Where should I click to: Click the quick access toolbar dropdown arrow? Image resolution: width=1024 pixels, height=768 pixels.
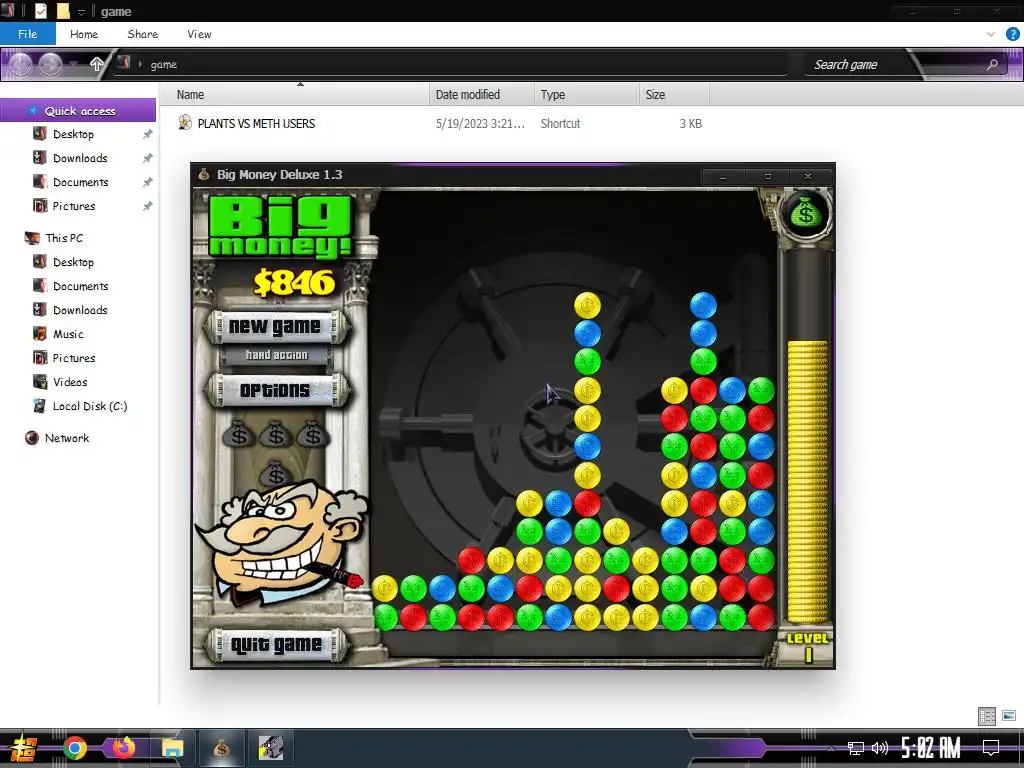point(82,12)
